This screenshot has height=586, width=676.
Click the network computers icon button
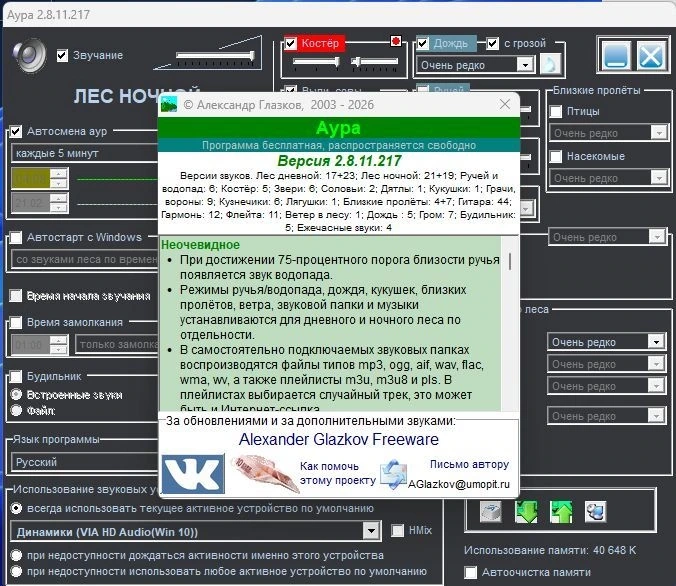[595, 512]
